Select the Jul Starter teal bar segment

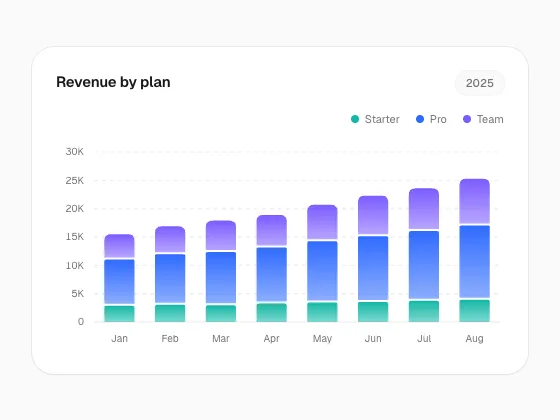(x=424, y=311)
